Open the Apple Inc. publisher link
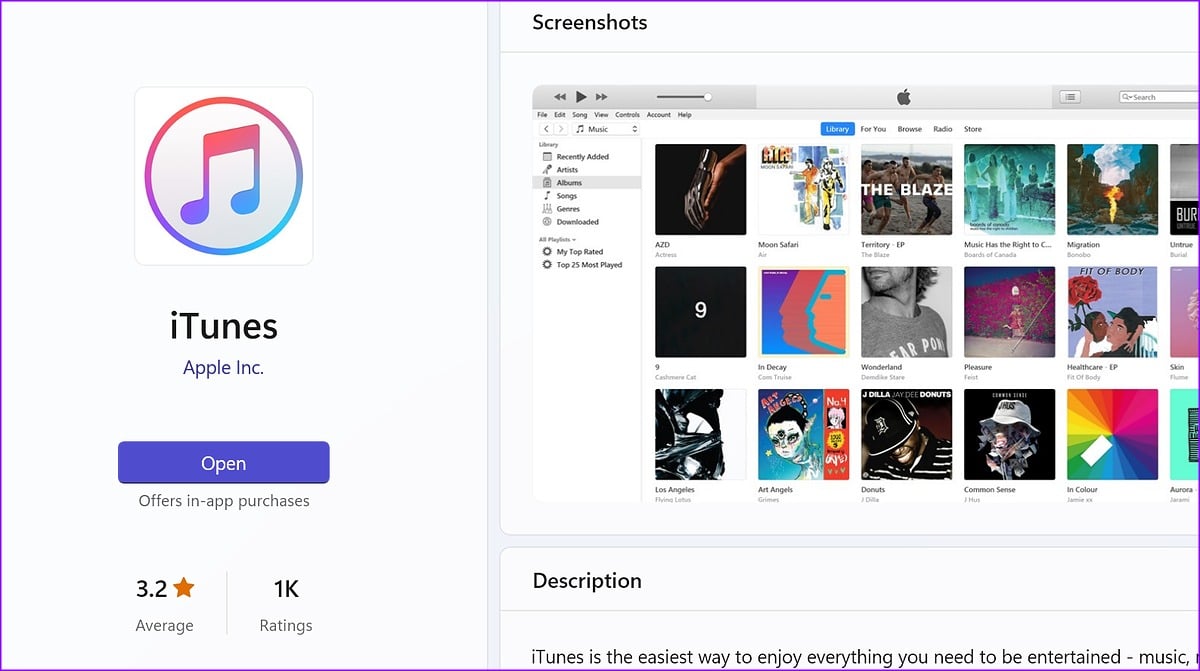This screenshot has height=671, width=1200. point(224,368)
